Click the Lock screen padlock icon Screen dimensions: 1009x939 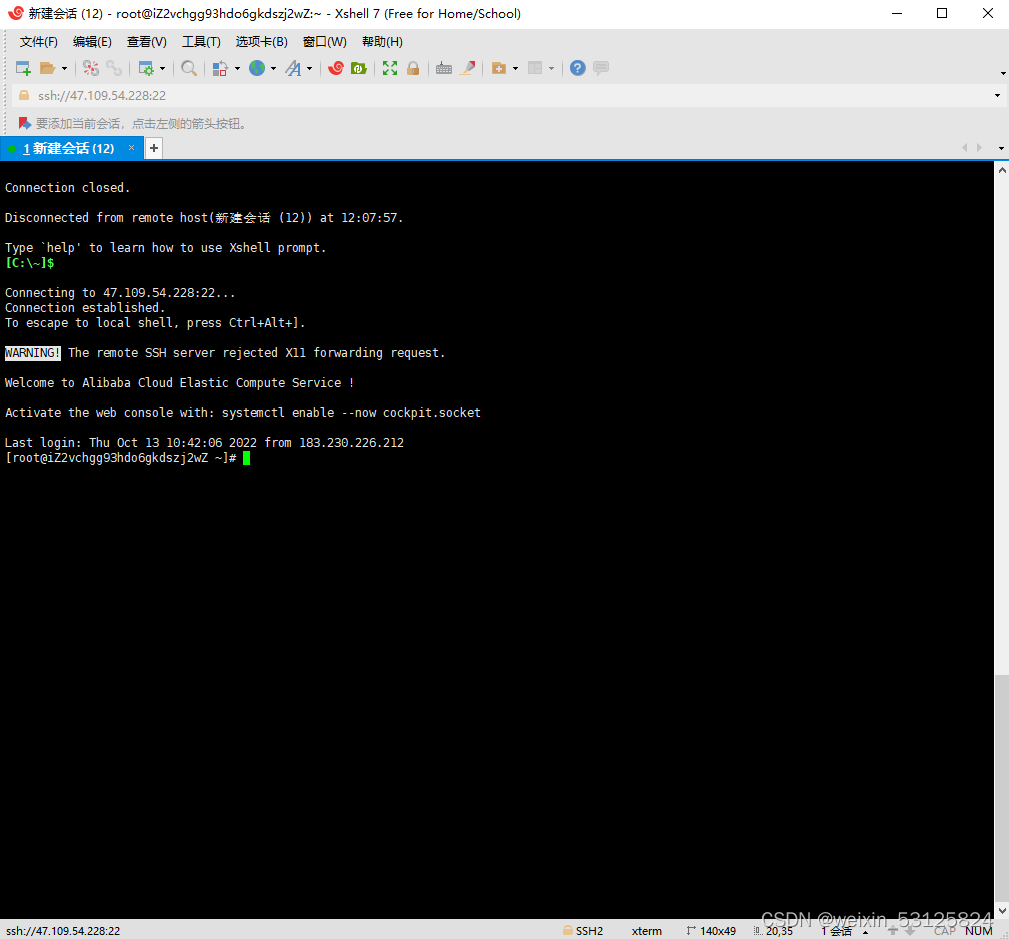(413, 68)
